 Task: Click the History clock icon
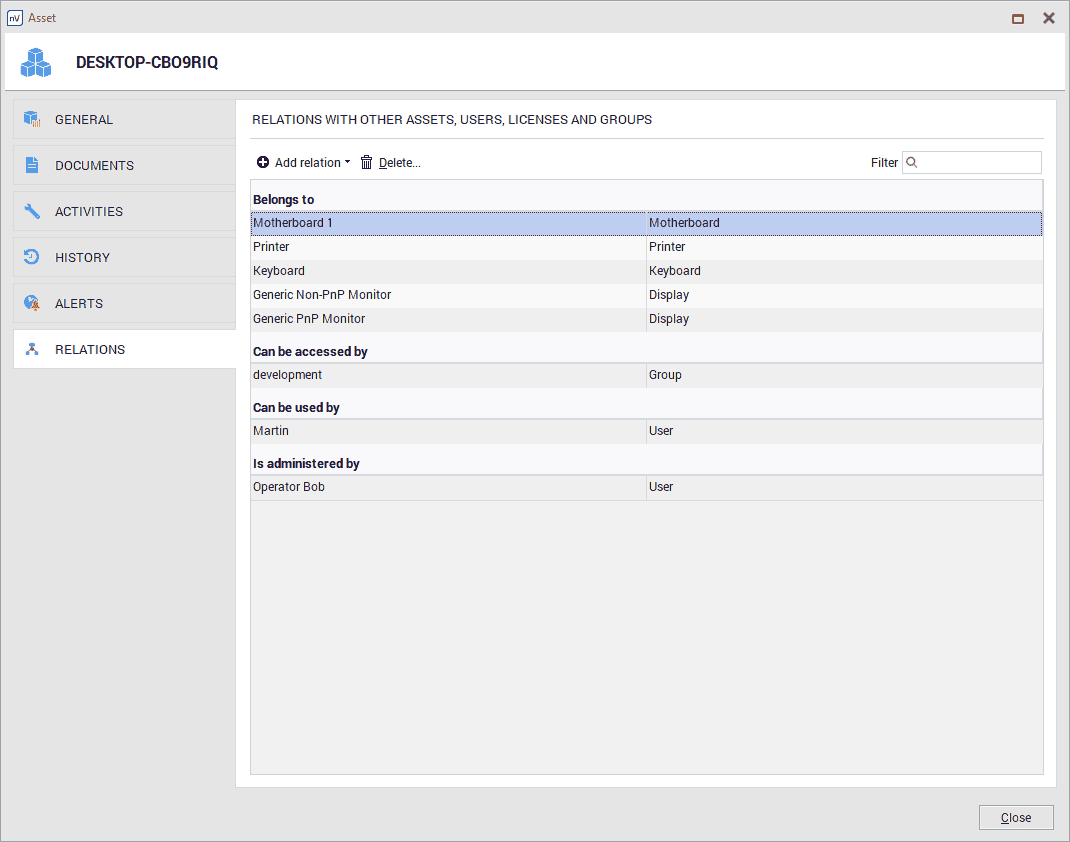tap(32, 257)
